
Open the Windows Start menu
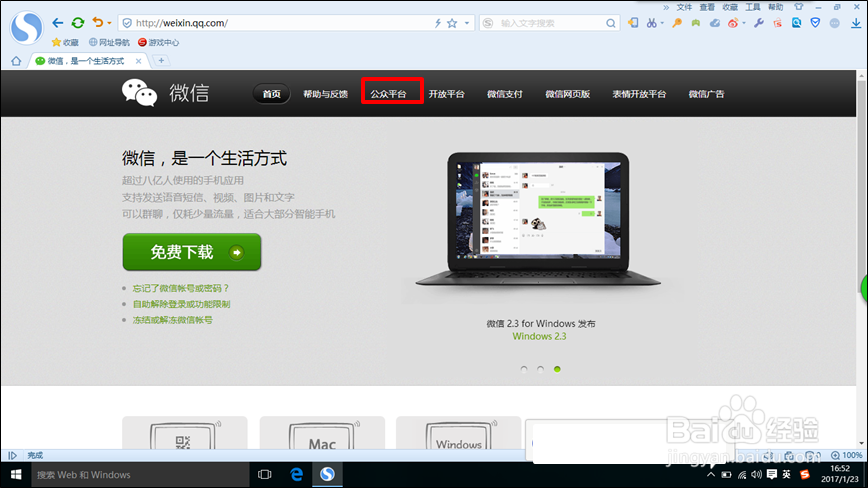[x=16, y=475]
